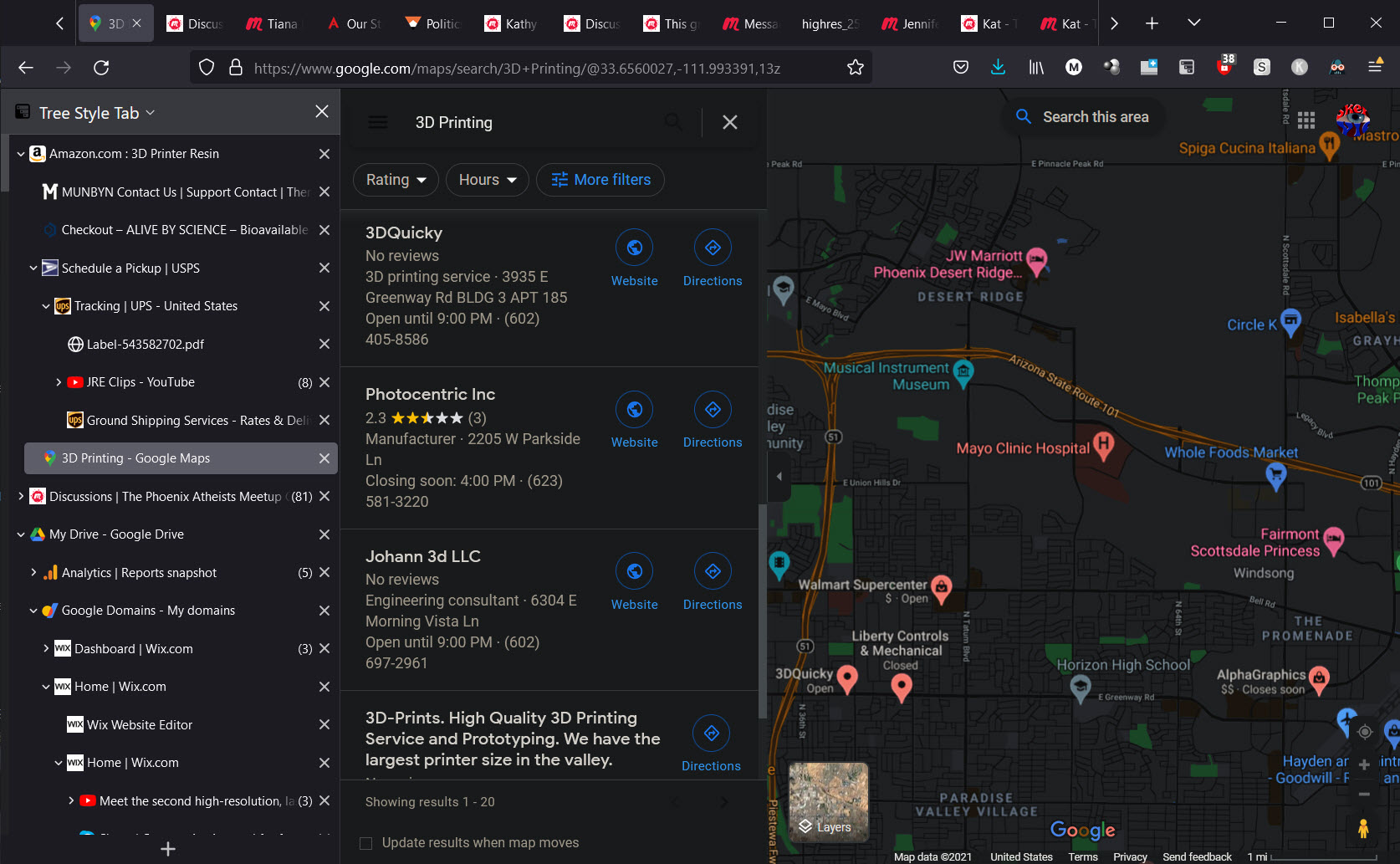
Task: Open Firefox downloads panel
Action: (998, 68)
